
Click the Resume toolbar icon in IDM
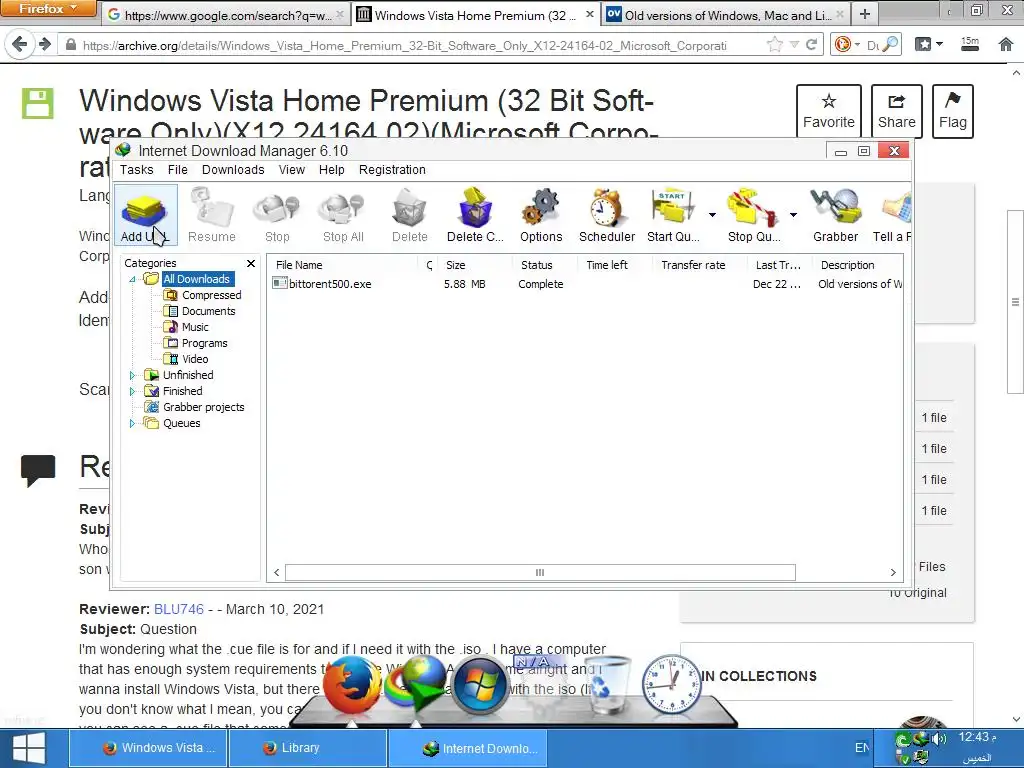(x=212, y=216)
